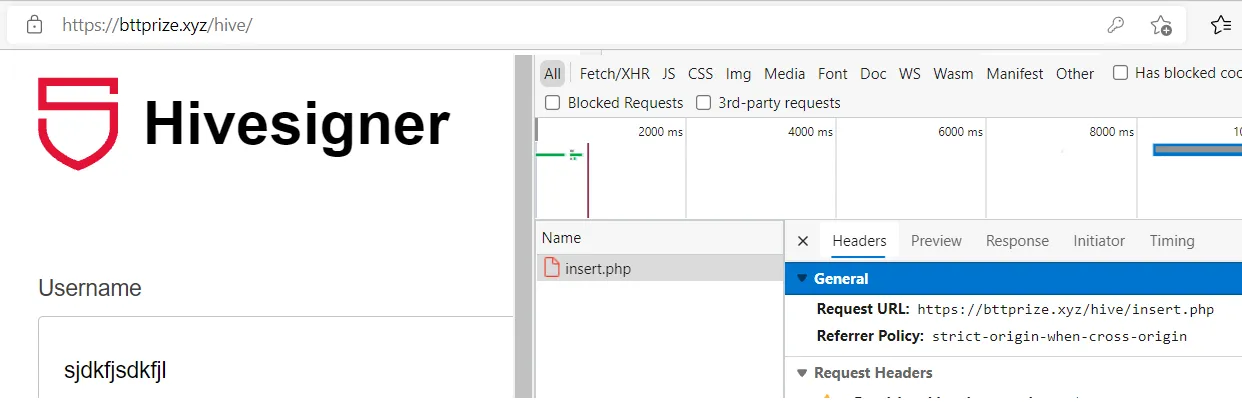The width and height of the screenshot is (1242, 406).
Task: Click the insert.php file icon
Action: click(x=551, y=268)
